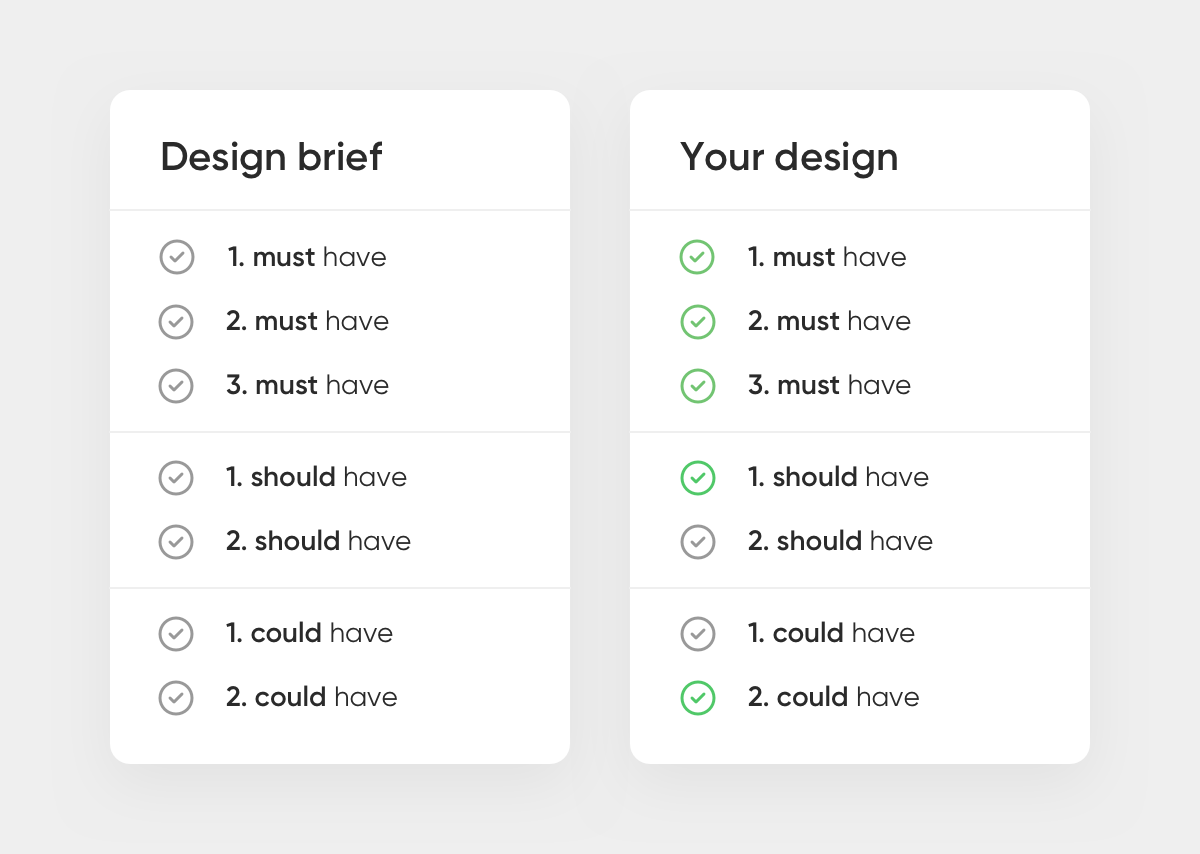Toggle check for third must have in Design brief
Screen dimensions: 1200x854
[x=177, y=385]
